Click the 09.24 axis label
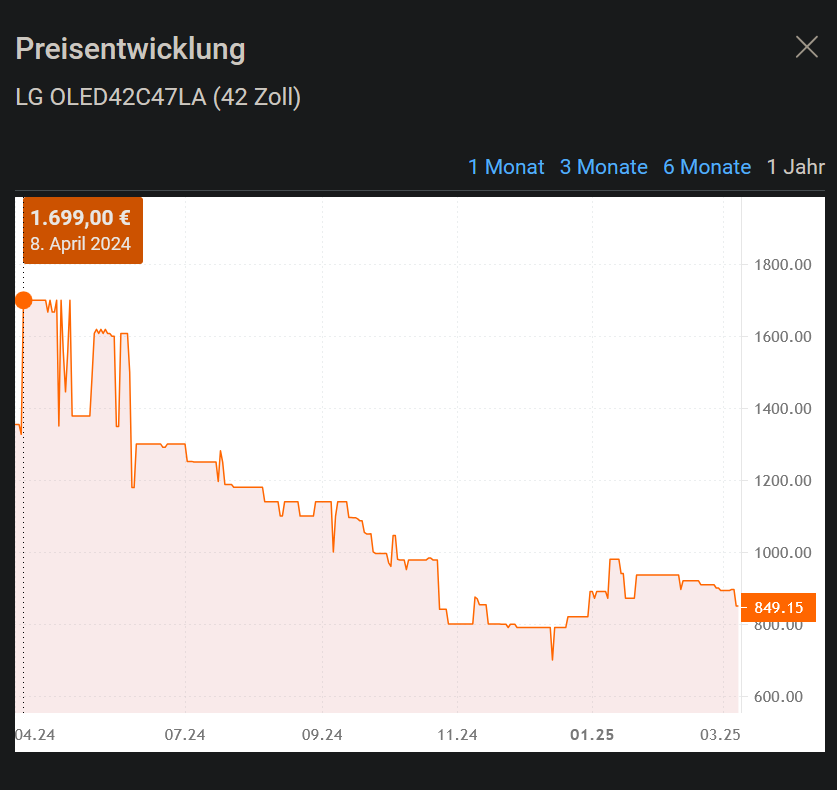Viewport: 837px width, 790px height. pos(321,734)
